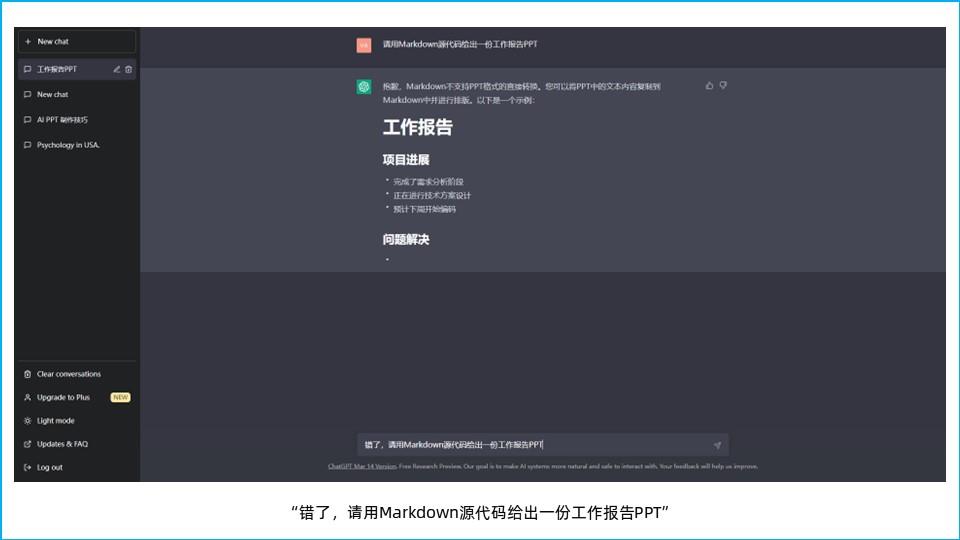The image size is (960, 540).
Task: Click bullet text 完成了需求分析阶段
Action: pyautogui.click(x=428, y=182)
